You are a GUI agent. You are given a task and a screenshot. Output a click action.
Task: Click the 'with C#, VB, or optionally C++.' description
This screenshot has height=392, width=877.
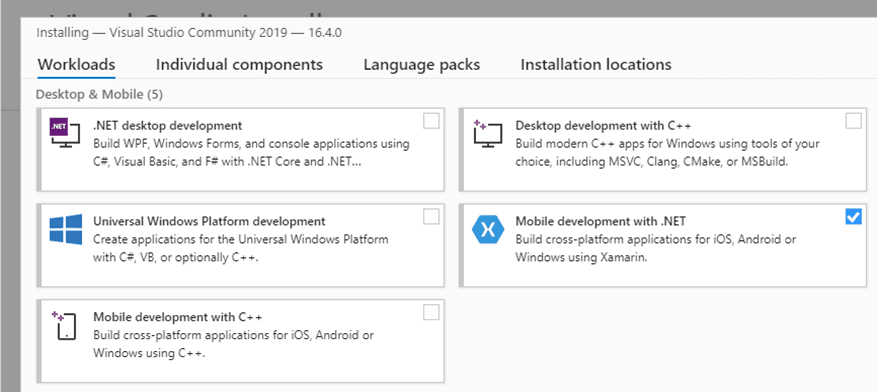pyautogui.click(x=176, y=258)
